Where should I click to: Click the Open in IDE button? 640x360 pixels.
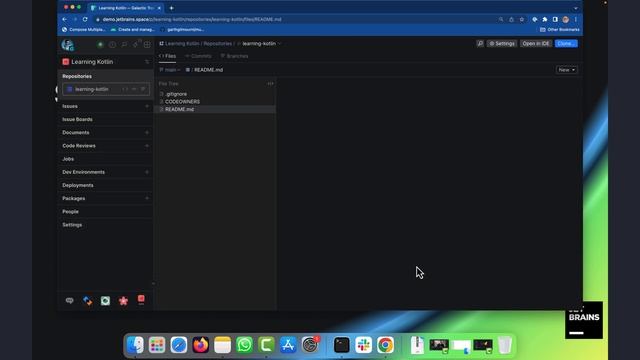pos(536,43)
